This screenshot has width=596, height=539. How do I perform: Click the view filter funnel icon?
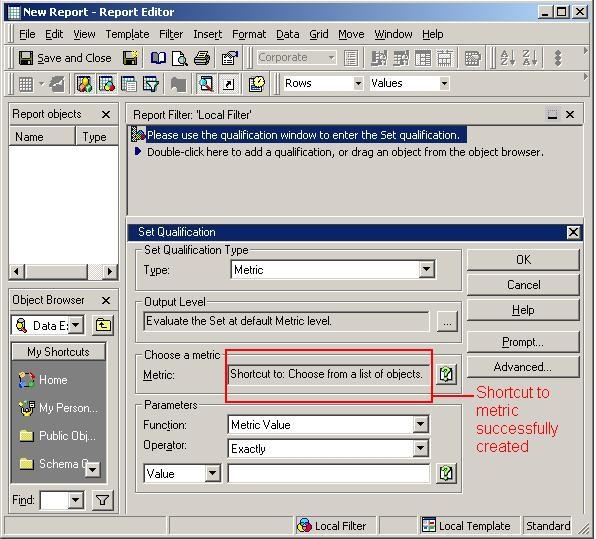pos(151,84)
